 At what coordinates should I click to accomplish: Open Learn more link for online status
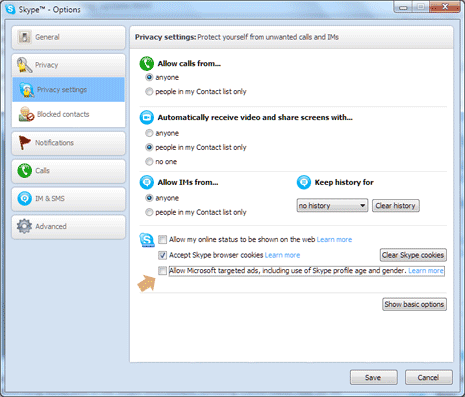pos(334,239)
